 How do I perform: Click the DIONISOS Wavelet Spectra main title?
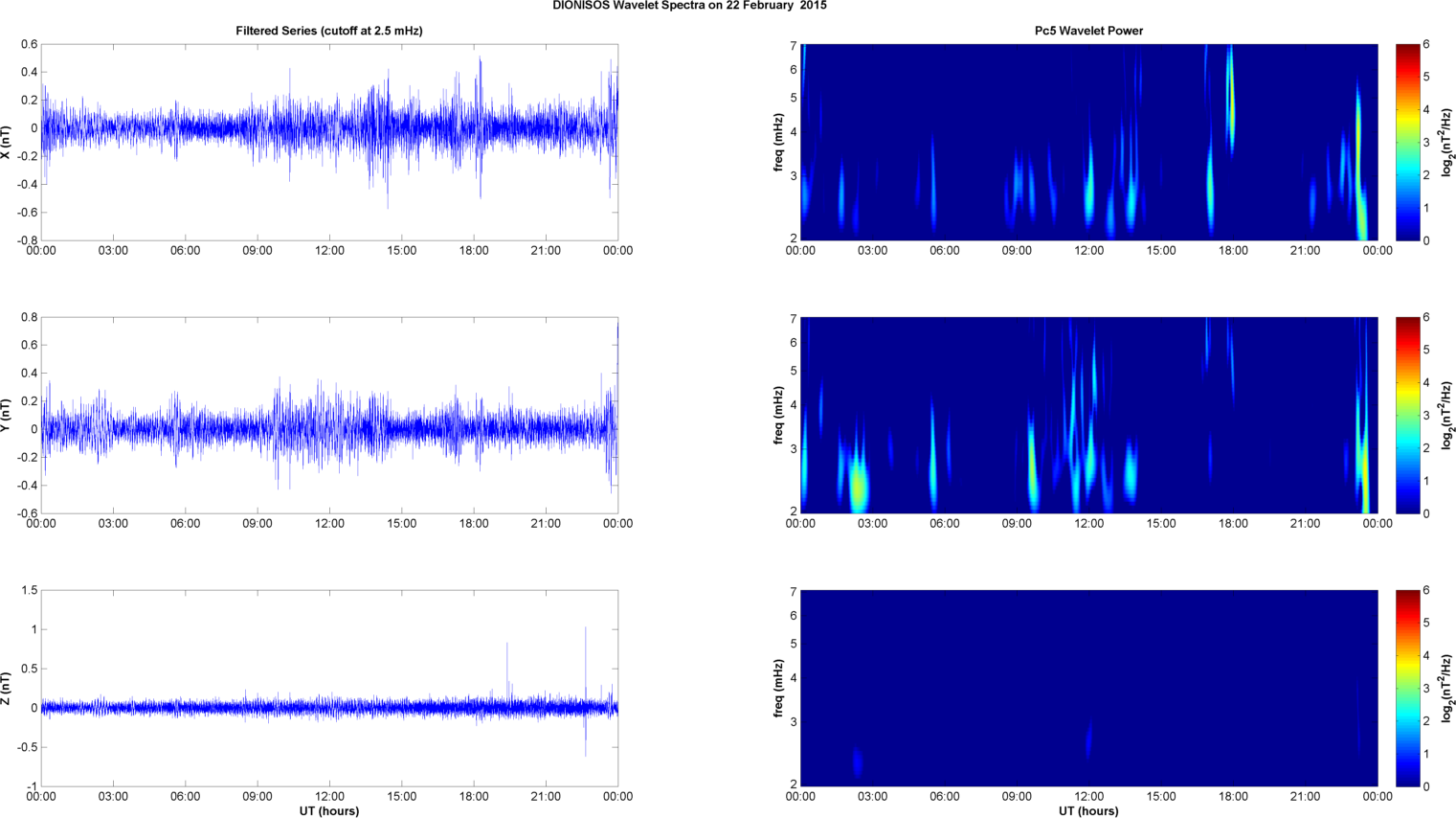[x=689, y=6]
